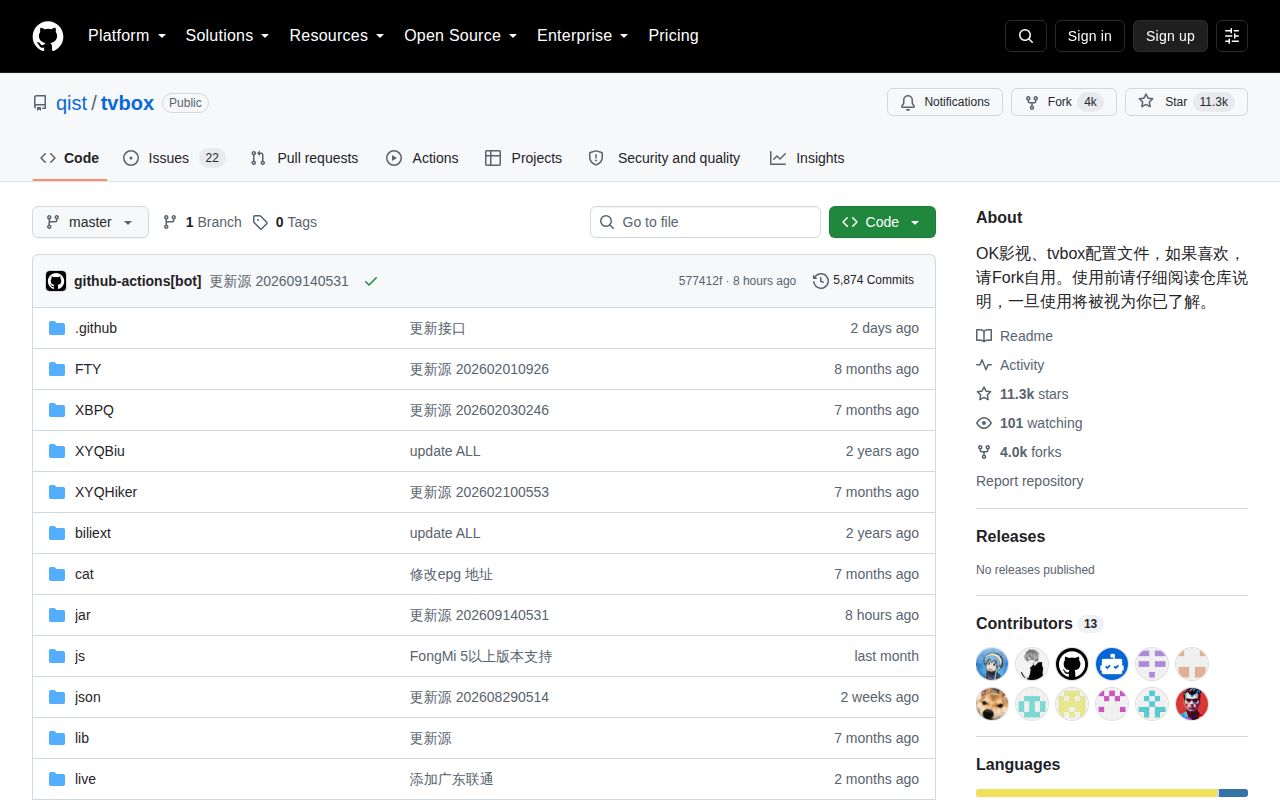Screen dimensions: 1280x800
Task: Switch to the Projects tab
Action: [523, 158]
